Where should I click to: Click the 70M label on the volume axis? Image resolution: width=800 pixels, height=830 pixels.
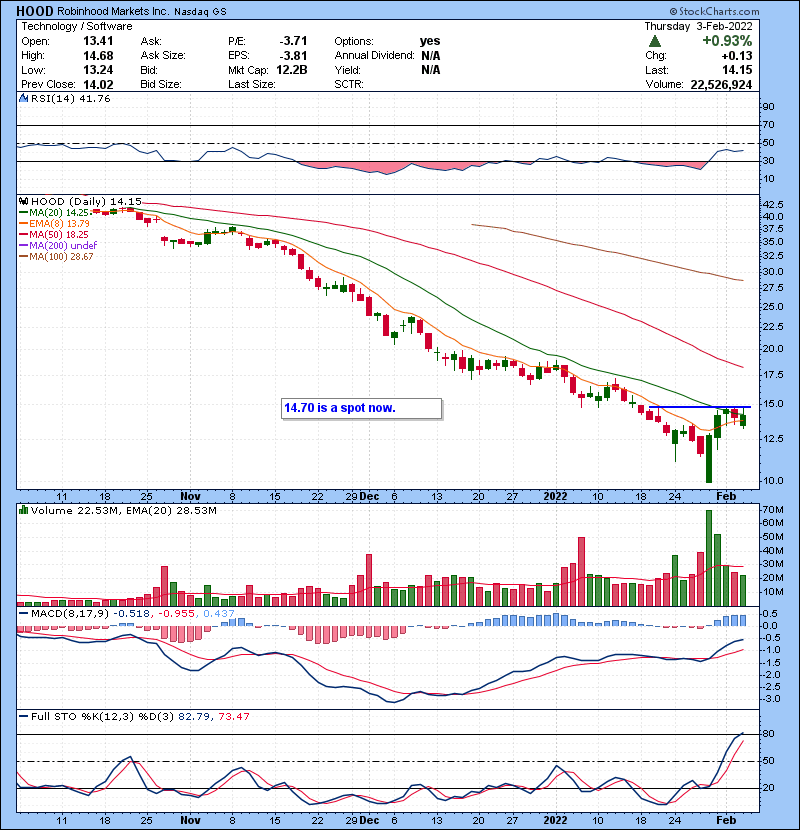(772, 510)
